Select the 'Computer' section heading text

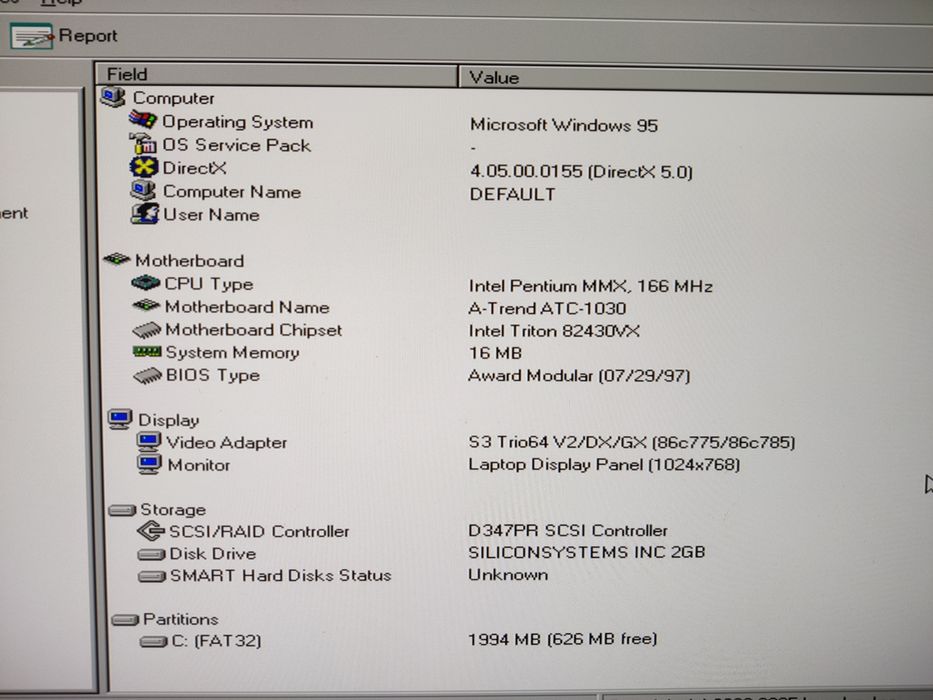(x=173, y=98)
